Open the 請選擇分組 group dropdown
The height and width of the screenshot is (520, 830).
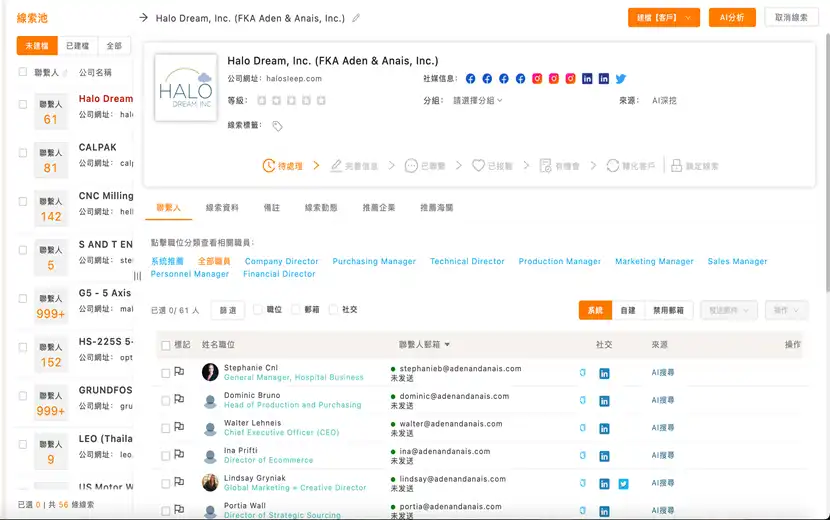[477, 100]
